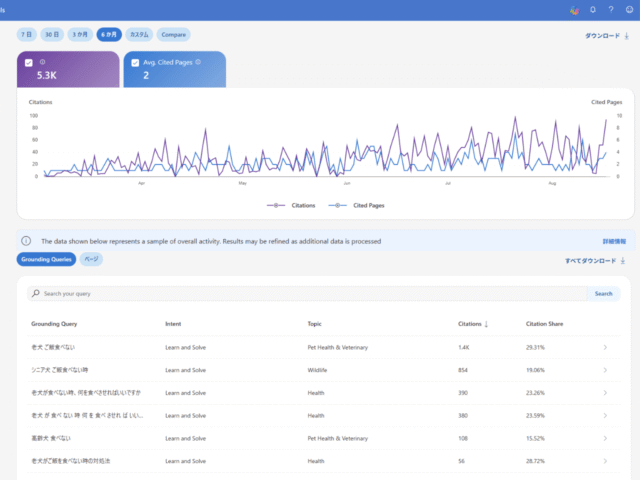Open the notifications bell icon
The width and height of the screenshot is (640, 480).
coord(593,9)
